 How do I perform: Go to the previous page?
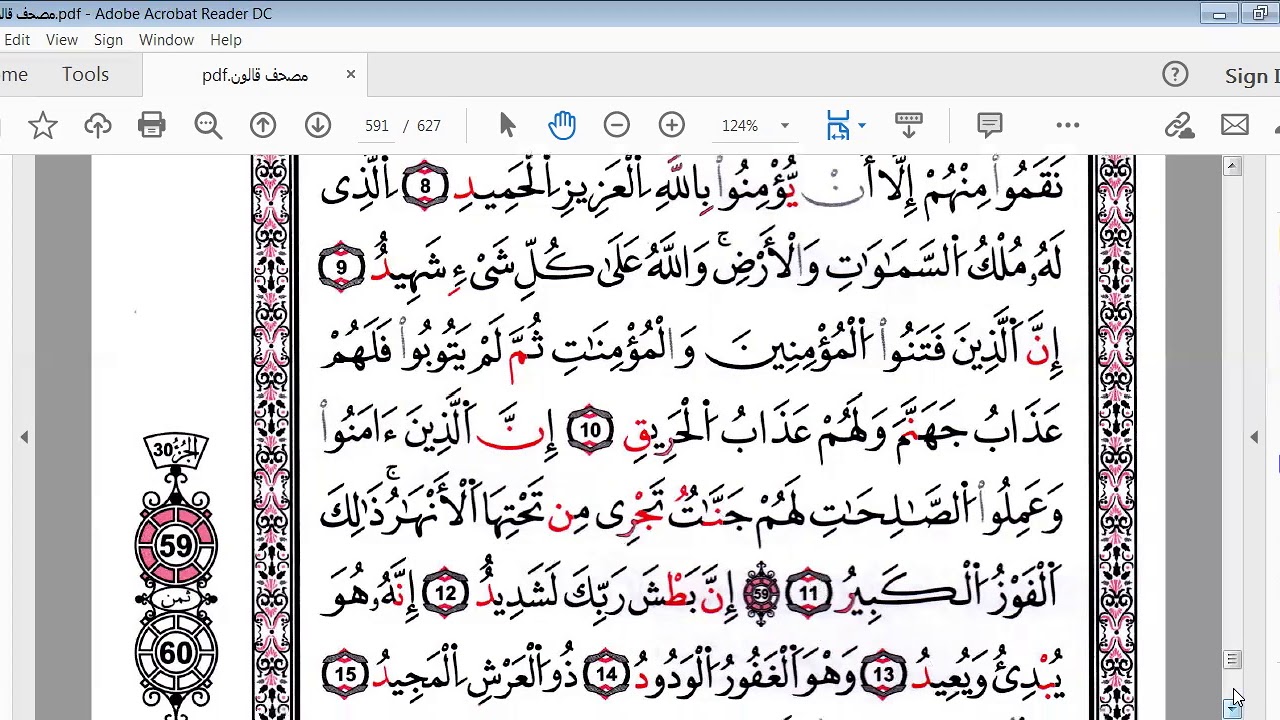(x=263, y=125)
